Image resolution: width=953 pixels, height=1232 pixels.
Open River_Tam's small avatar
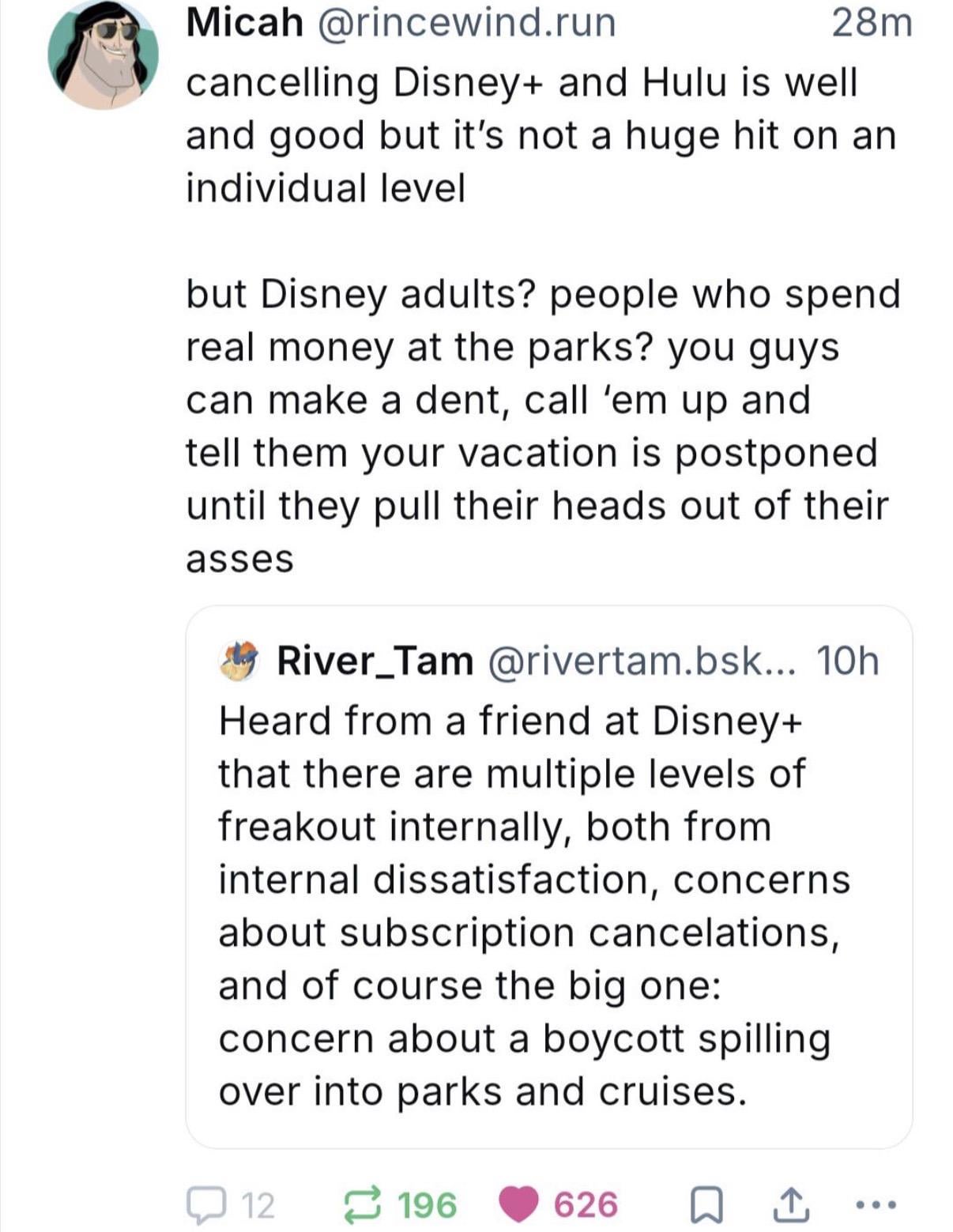239,661
